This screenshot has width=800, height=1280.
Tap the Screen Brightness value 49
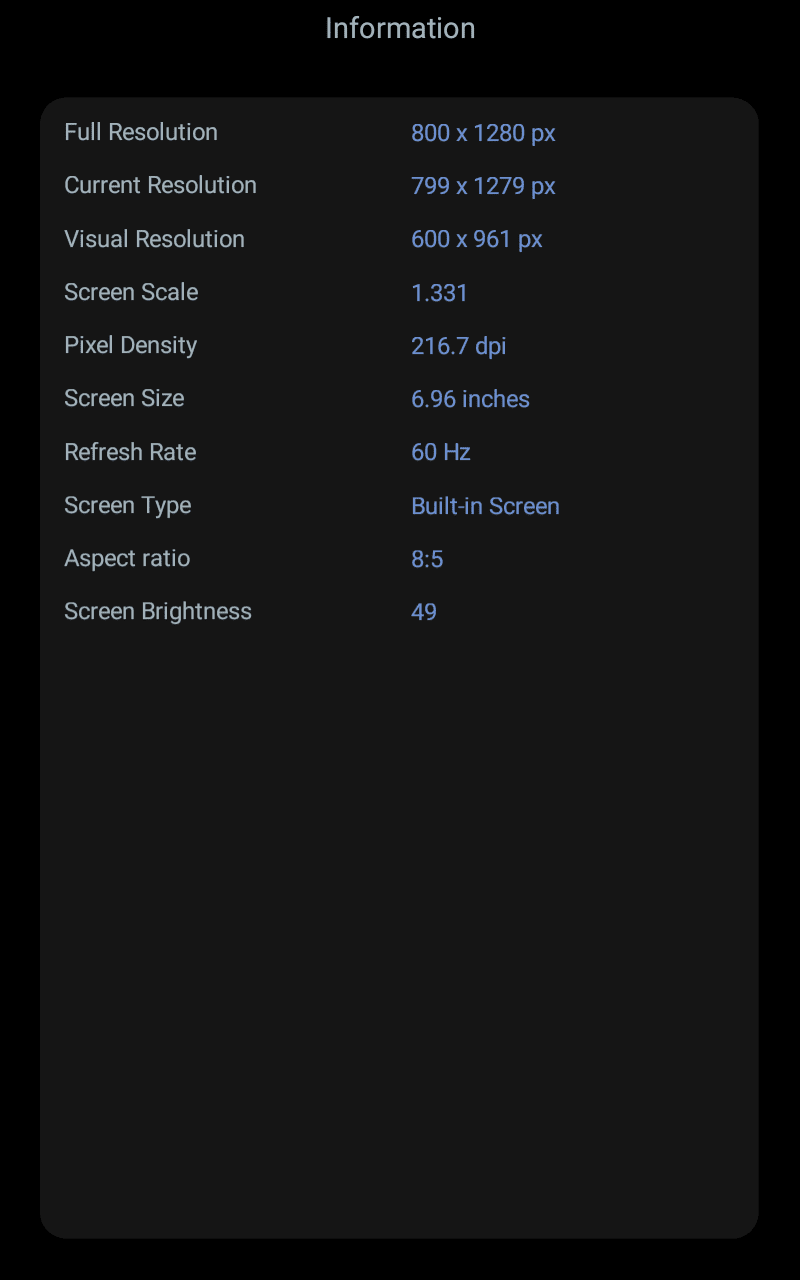coord(424,612)
